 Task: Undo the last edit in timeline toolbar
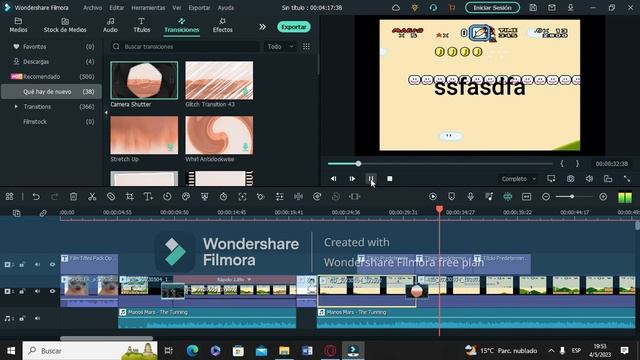coord(36,197)
